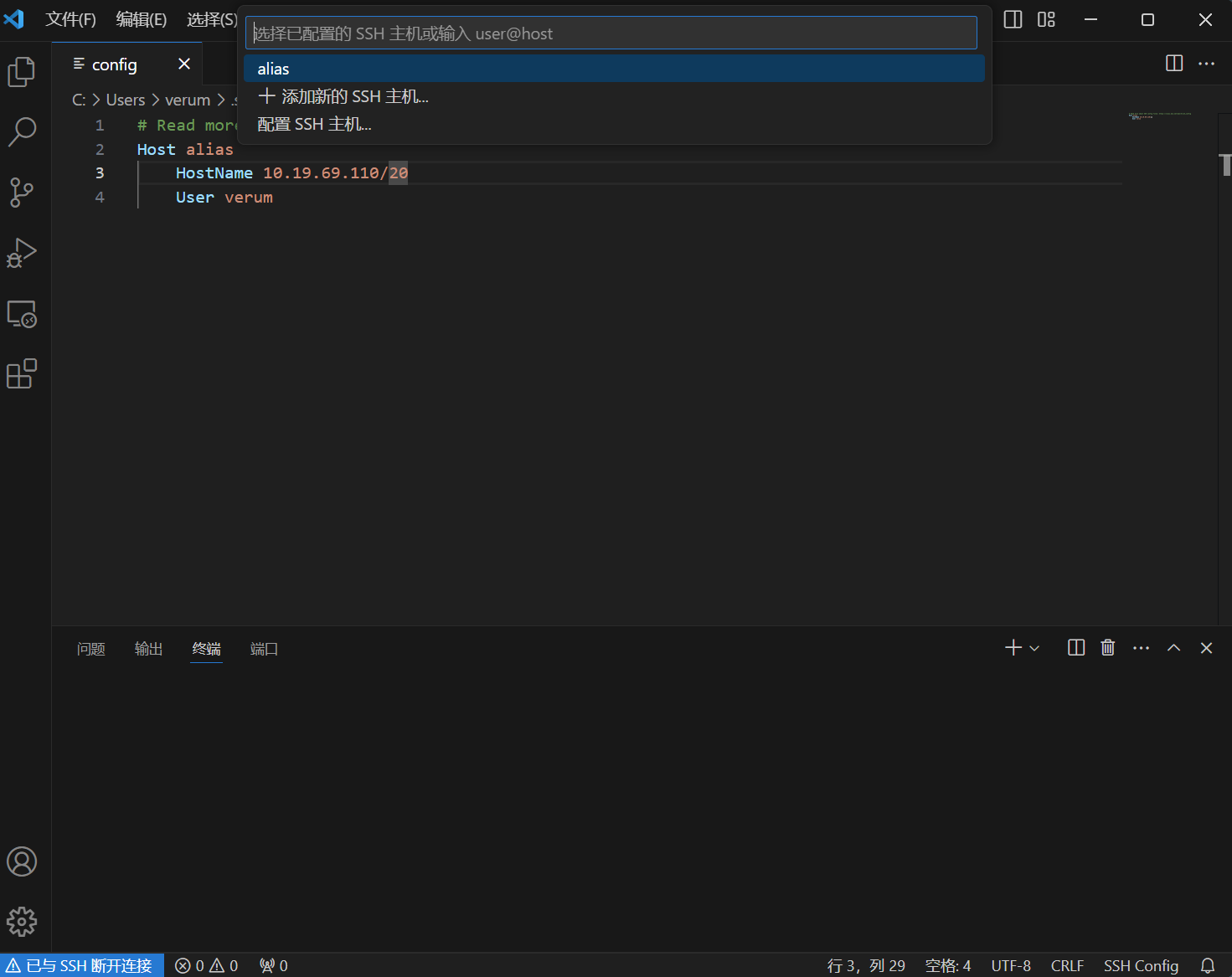1232x977 pixels.
Task: Open the 编辑(E) menu
Action: (x=142, y=19)
